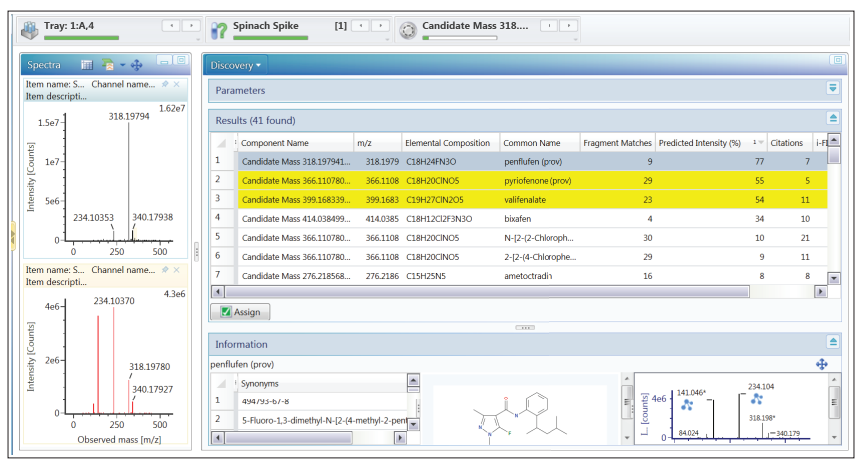The width and height of the screenshot is (868, 467).
Task: Click the select-all corner of Results table
Action: point(222,143)
